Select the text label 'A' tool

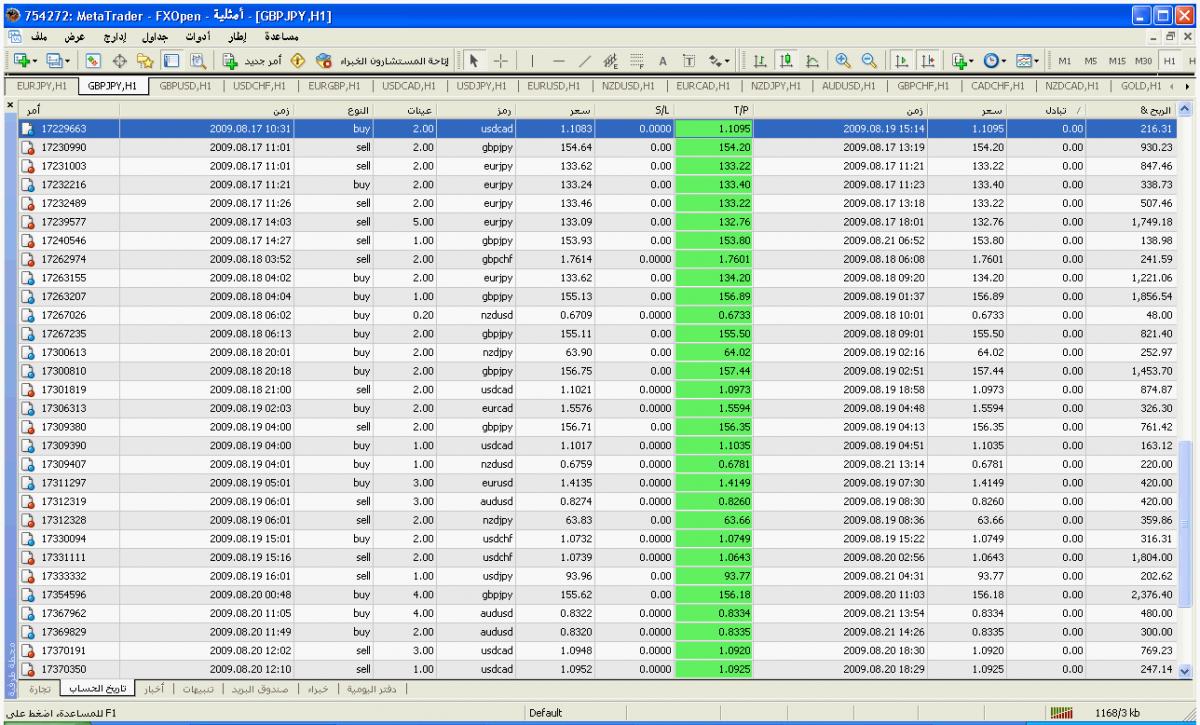662,60
